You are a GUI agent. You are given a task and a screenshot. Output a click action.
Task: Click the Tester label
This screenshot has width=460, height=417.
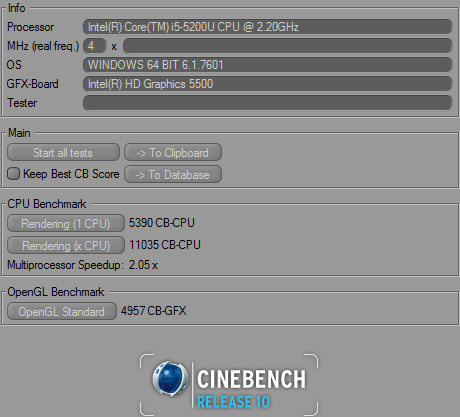[x=22, y=103]
